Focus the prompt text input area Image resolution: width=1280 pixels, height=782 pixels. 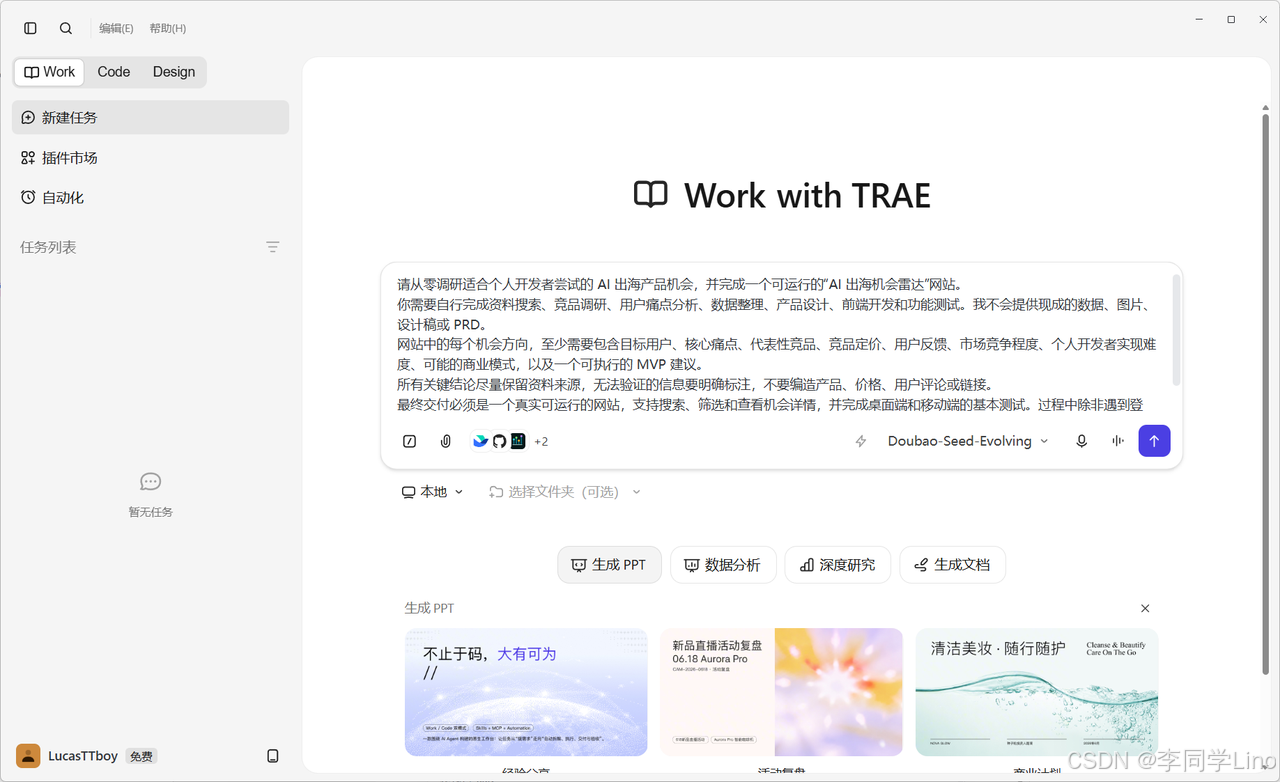coord(776,344)
